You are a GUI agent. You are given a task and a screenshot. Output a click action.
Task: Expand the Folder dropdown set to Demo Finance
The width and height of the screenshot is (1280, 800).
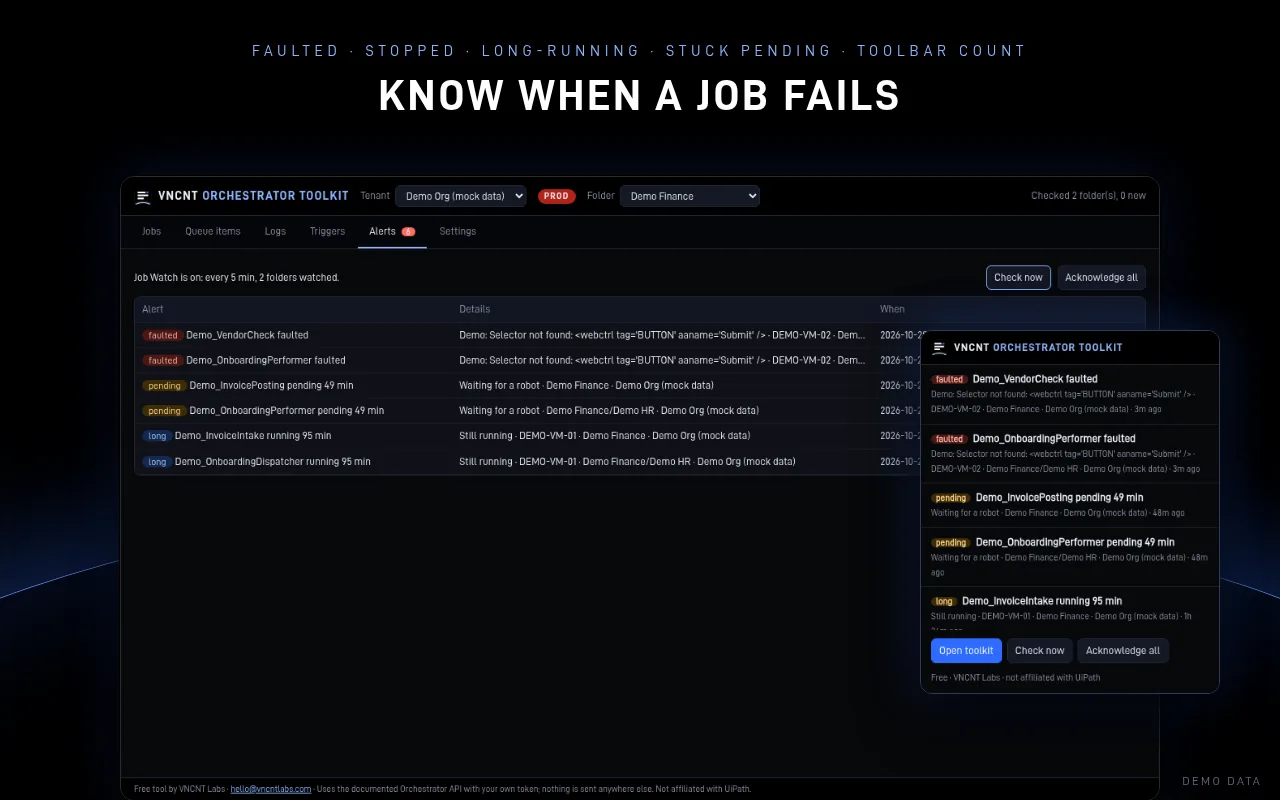pyautogui.click(x=690, y=196)
